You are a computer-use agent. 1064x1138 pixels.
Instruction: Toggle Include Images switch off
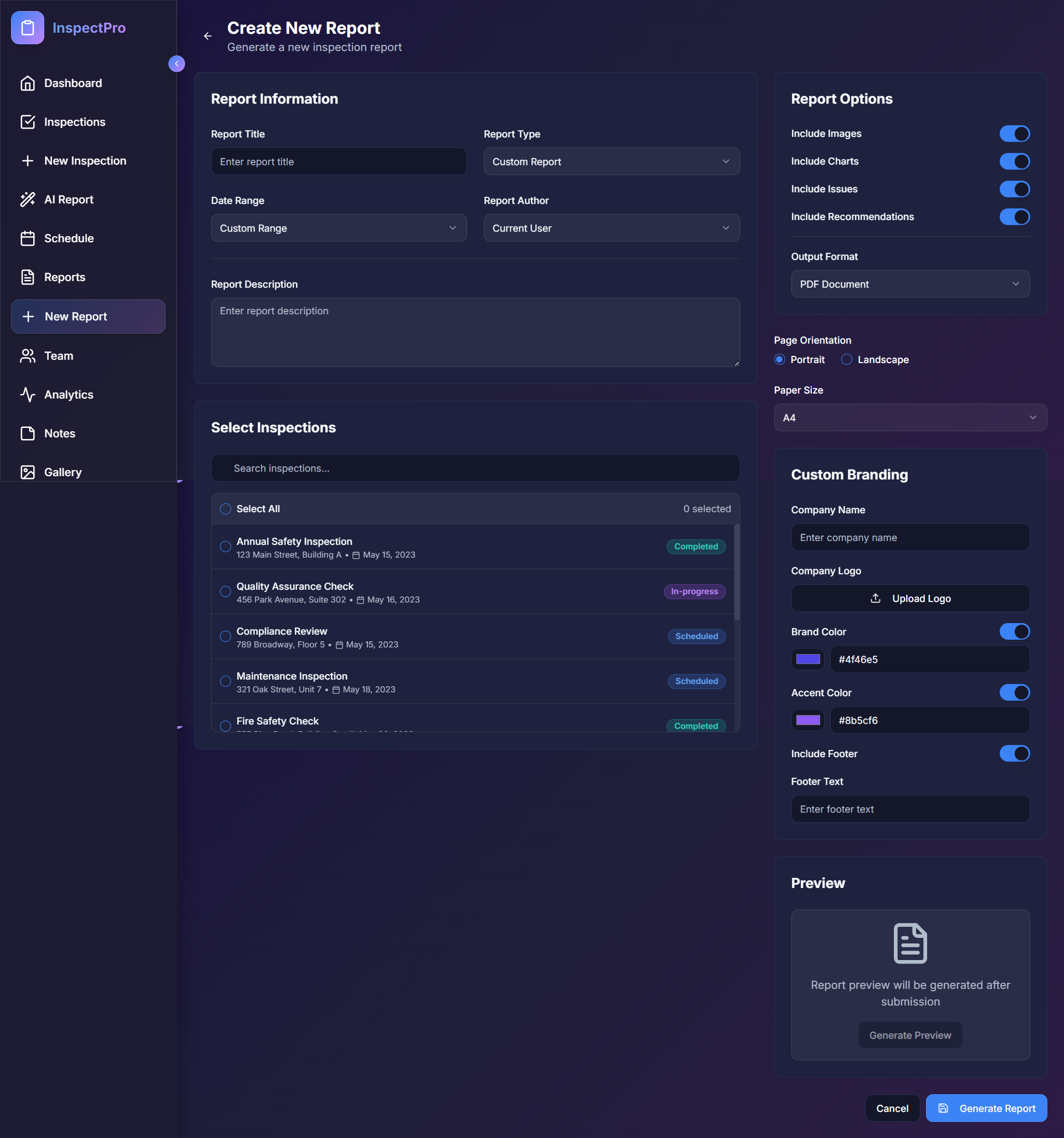(1014, 134)
